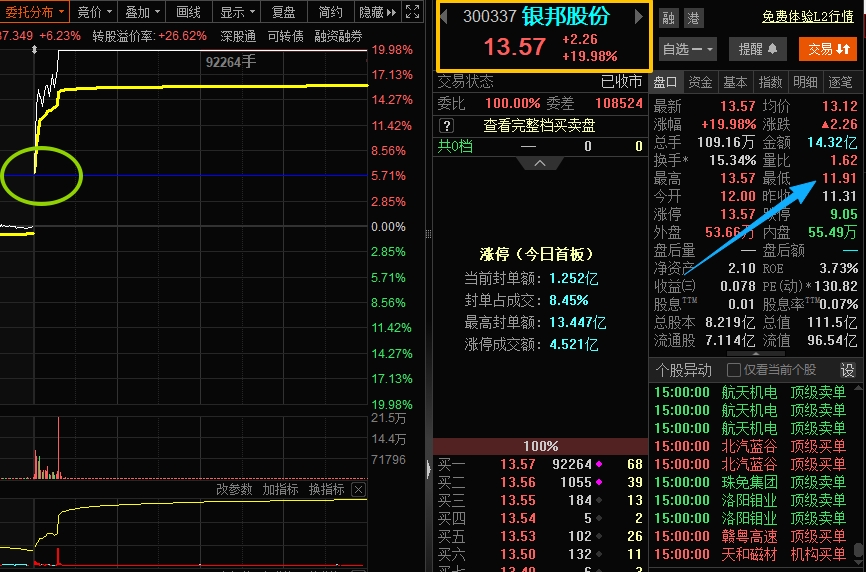Click the orange 交易 button

[828, 49]
